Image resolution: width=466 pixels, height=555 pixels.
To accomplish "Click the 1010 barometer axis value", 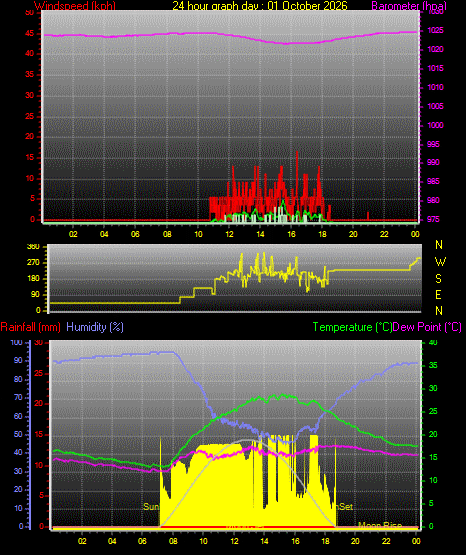I will coord(436,87).
